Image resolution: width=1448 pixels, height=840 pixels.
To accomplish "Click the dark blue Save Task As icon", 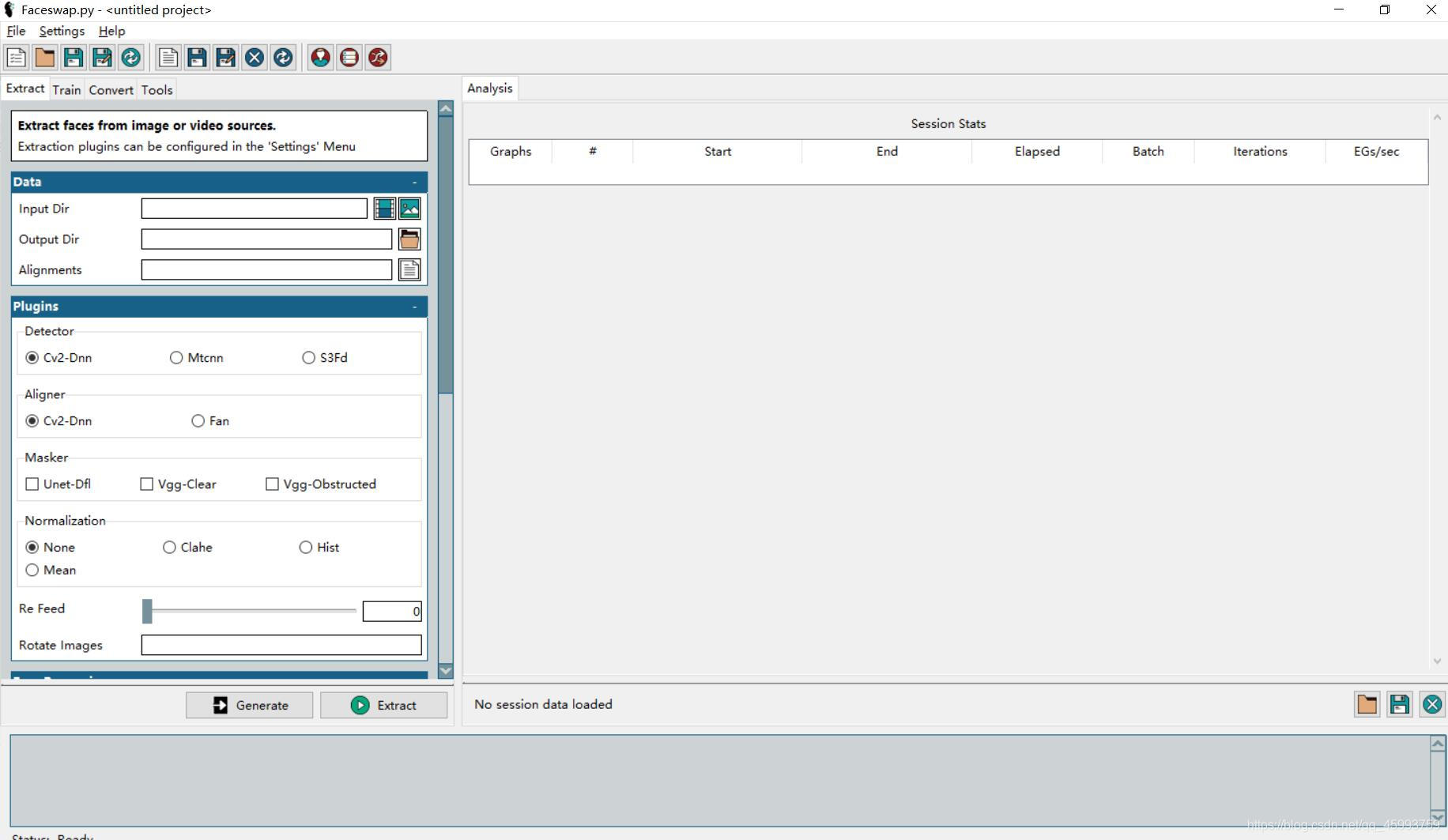I will pos(225,58).
